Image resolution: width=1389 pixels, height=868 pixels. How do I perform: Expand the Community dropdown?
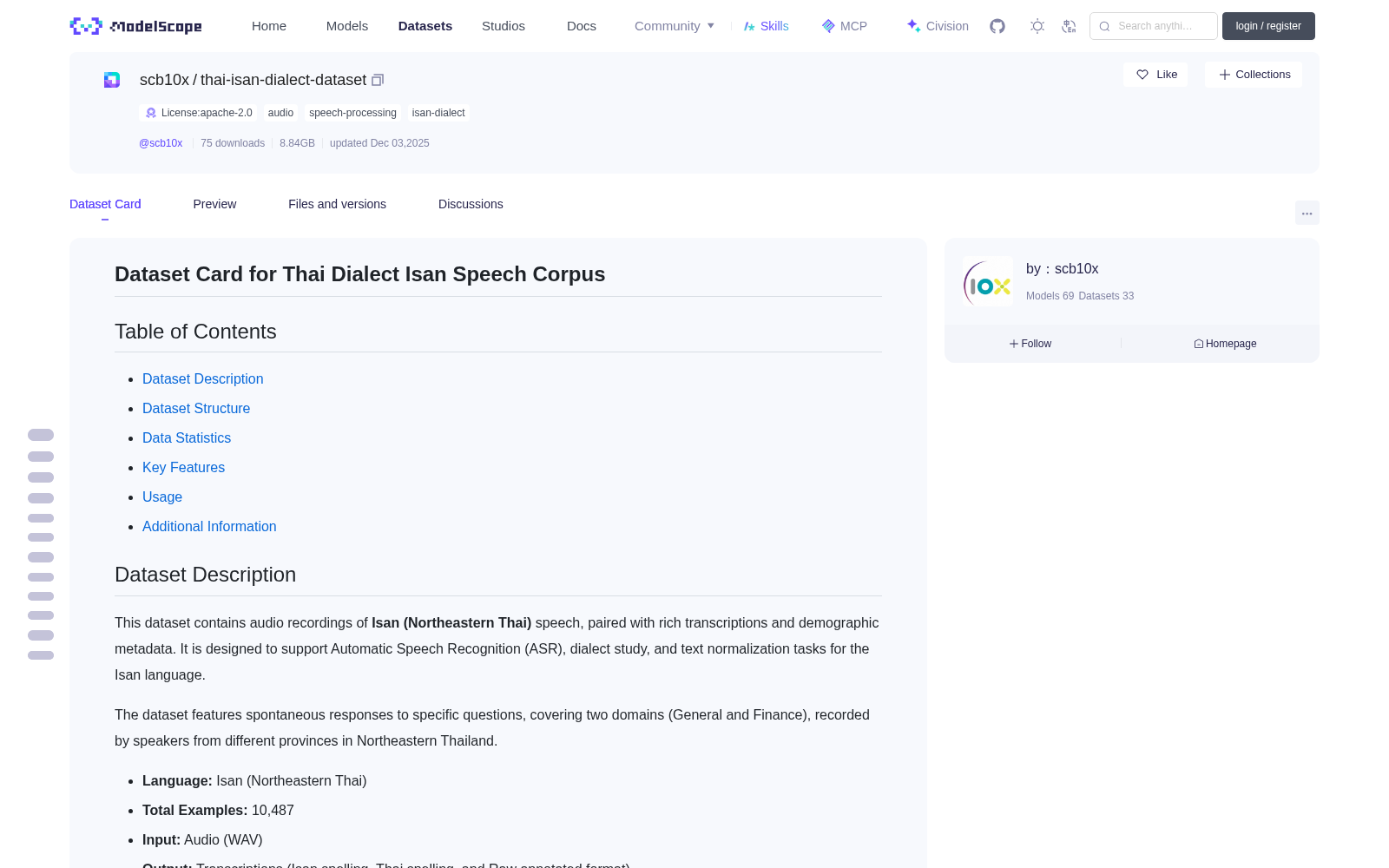point(675,26)
